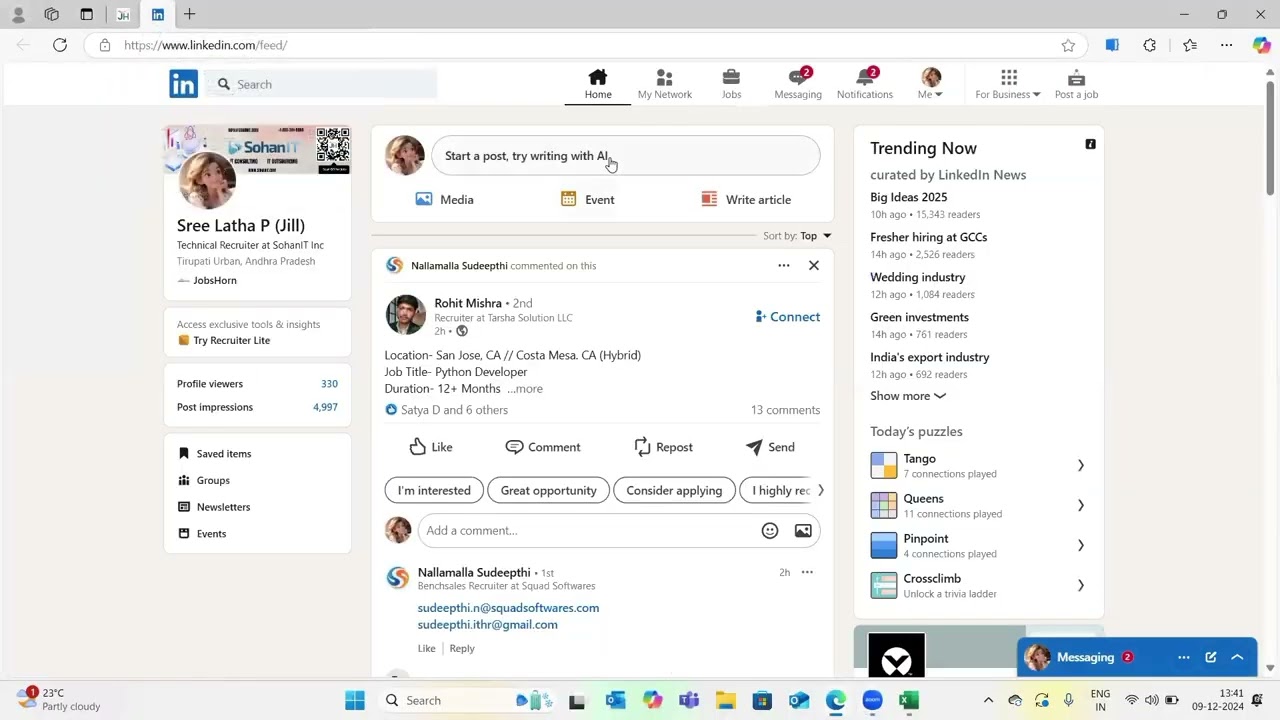
Task: Open Big Ideas 2025 news story
Action: coord(908,197)
